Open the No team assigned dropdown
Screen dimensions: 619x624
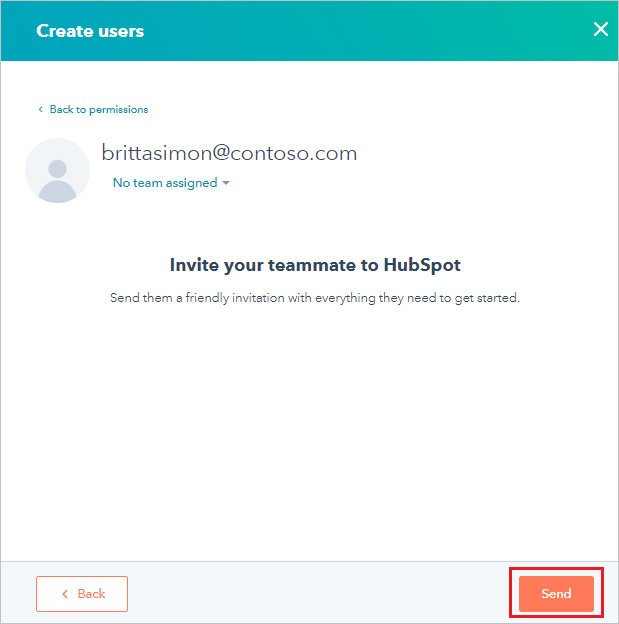point(172,183)
